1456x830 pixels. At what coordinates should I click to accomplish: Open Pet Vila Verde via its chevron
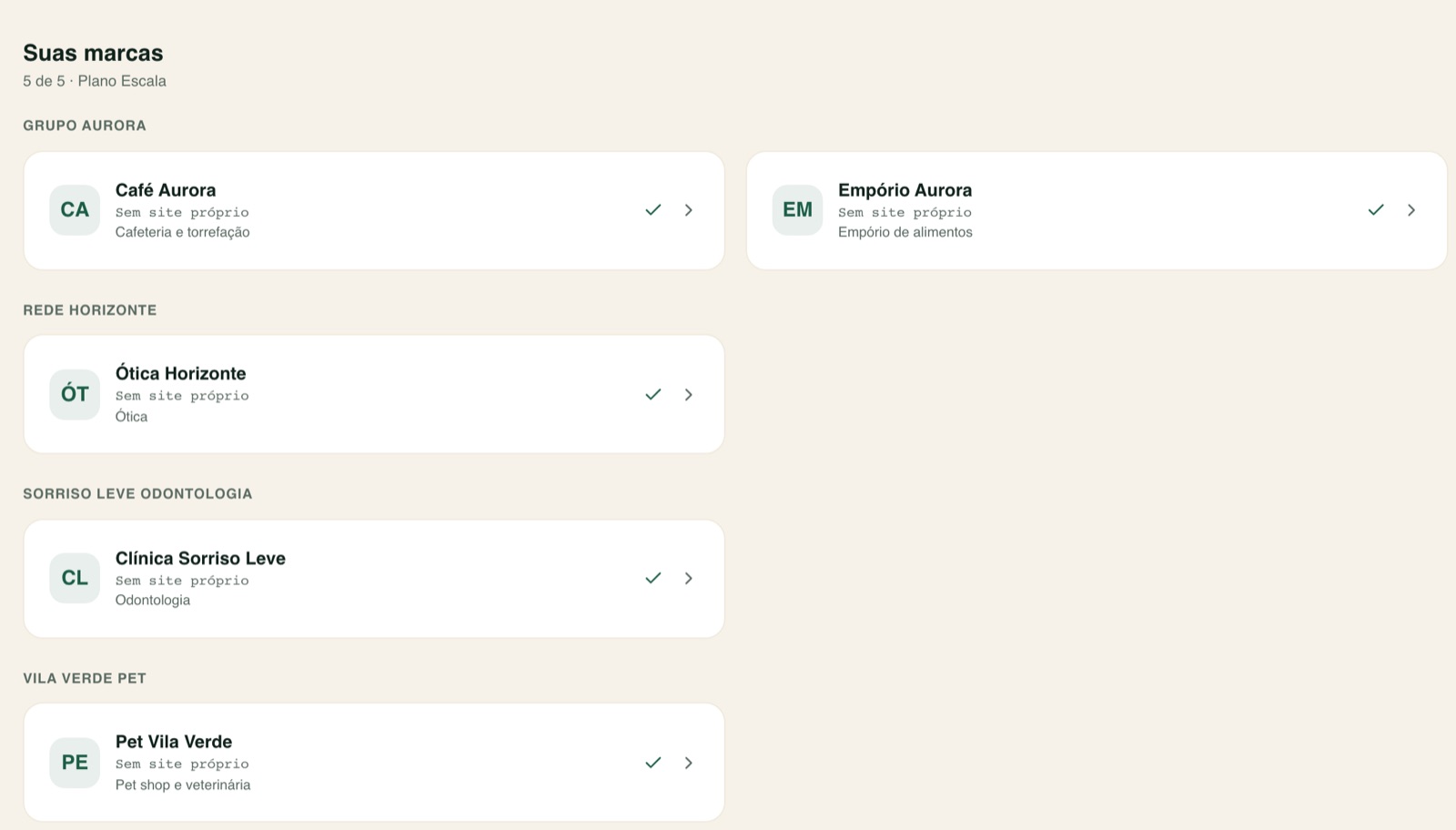pyautogui.click(x=689, y=763)
